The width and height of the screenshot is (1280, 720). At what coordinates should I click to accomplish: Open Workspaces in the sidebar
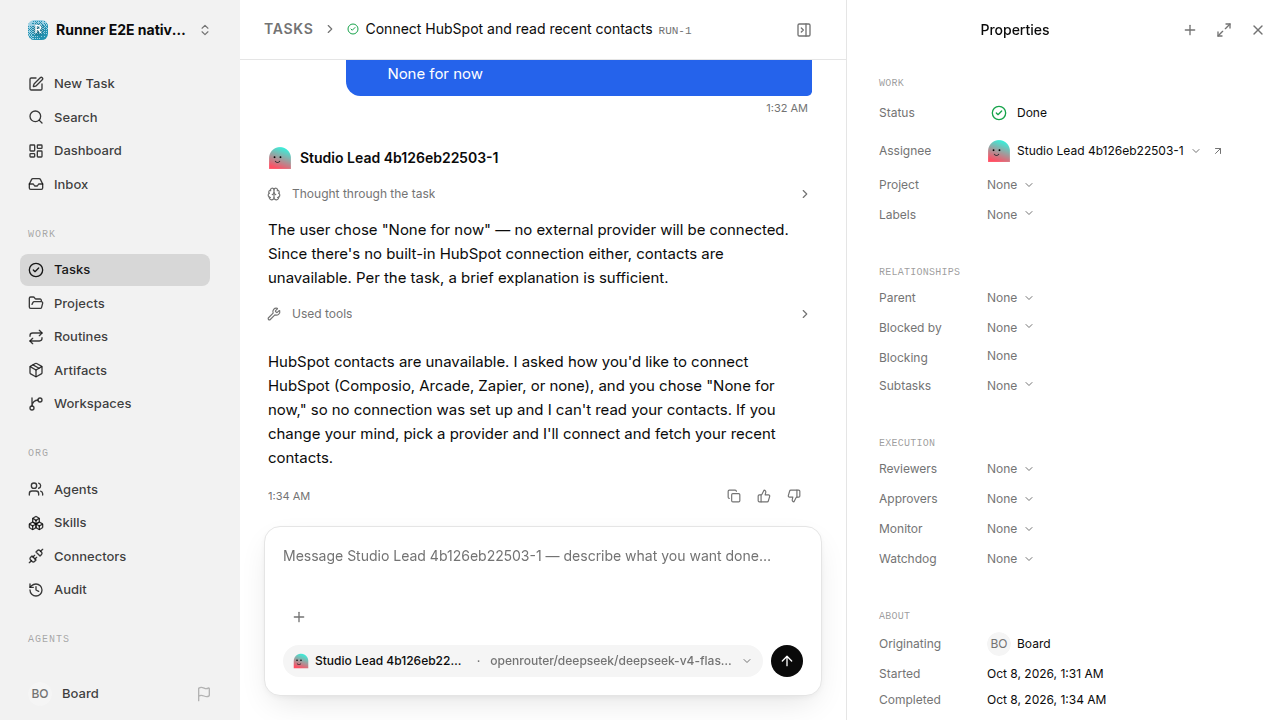115,404
